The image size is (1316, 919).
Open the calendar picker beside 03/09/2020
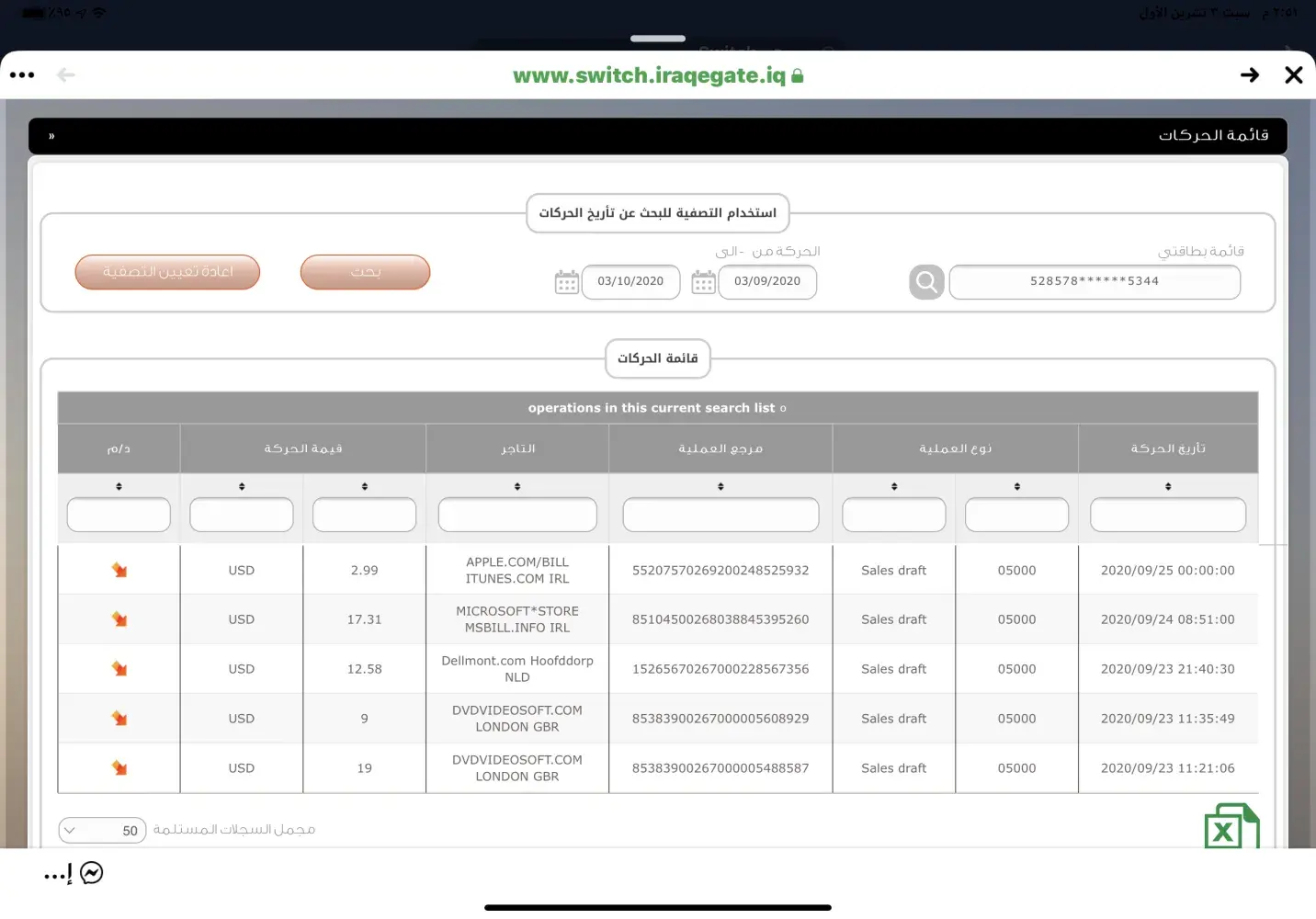[703, 282]
